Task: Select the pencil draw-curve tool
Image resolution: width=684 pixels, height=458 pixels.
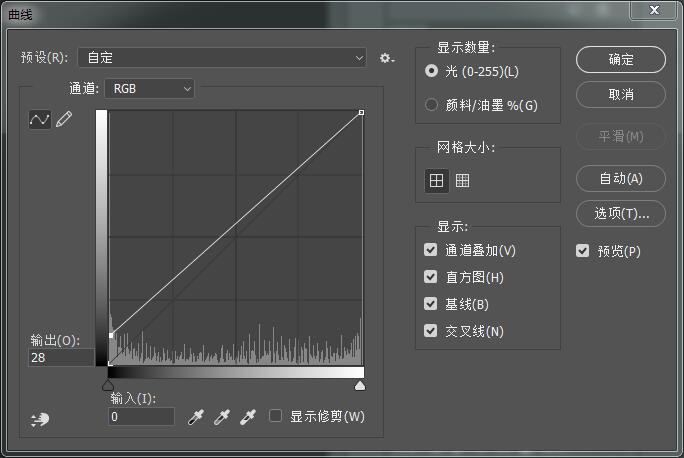Action: [x=64, y=119]
